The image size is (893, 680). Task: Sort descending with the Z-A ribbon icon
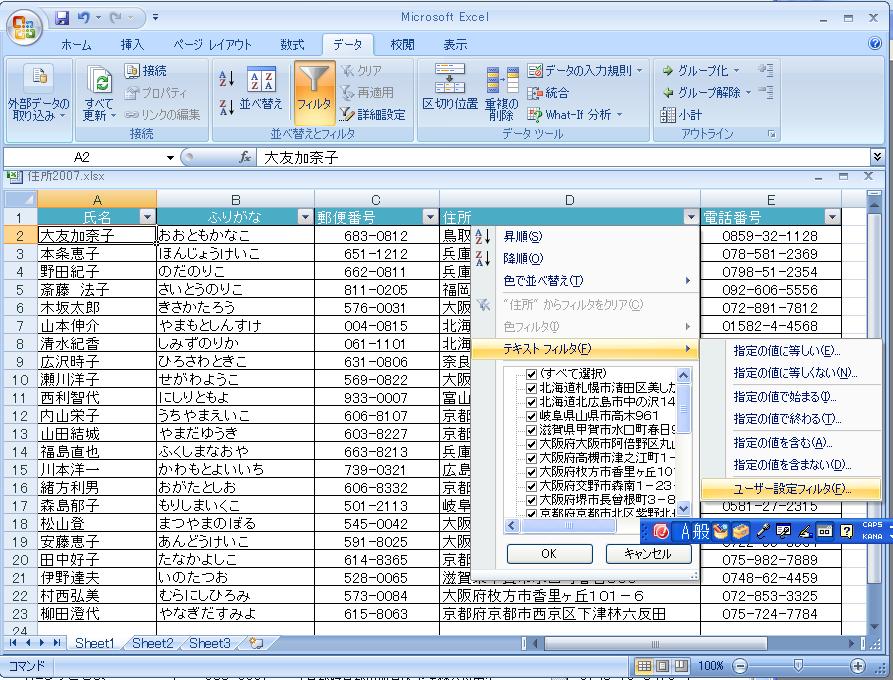click(x=227, y=106)
